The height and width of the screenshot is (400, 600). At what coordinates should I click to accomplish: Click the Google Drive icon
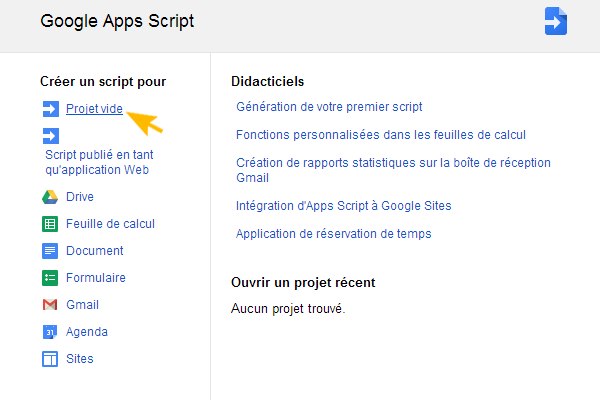[x=50, y=197]
